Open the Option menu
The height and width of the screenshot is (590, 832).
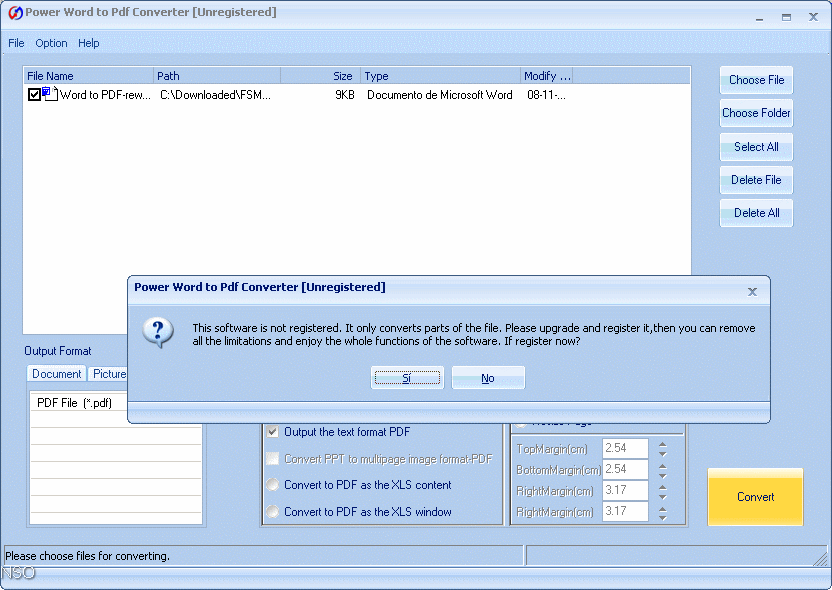tap(51, 43)
